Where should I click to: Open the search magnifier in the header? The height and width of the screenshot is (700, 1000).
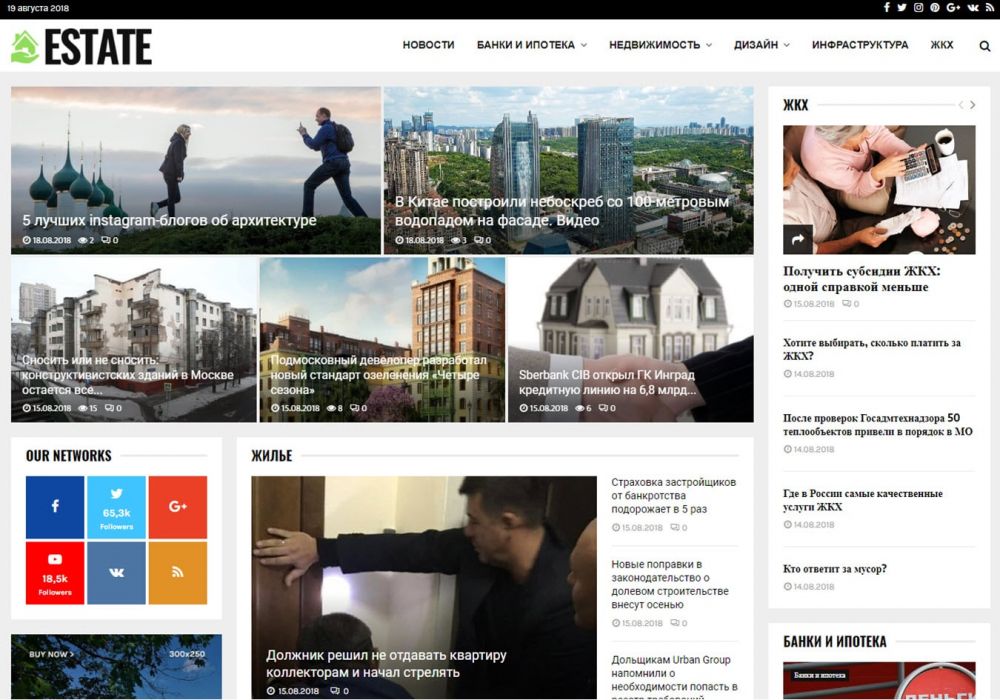[x=985, y=46]
